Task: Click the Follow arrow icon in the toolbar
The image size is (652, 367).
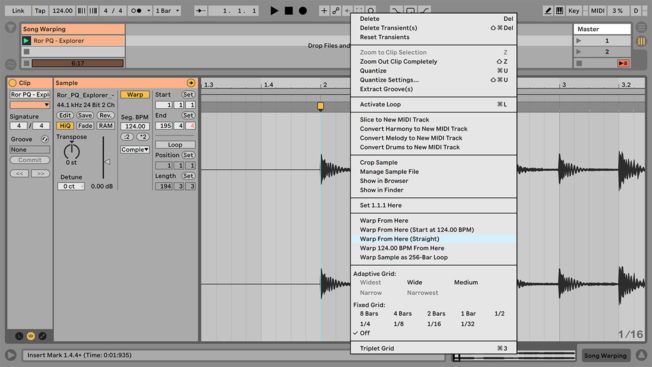Action: [201, 11]
